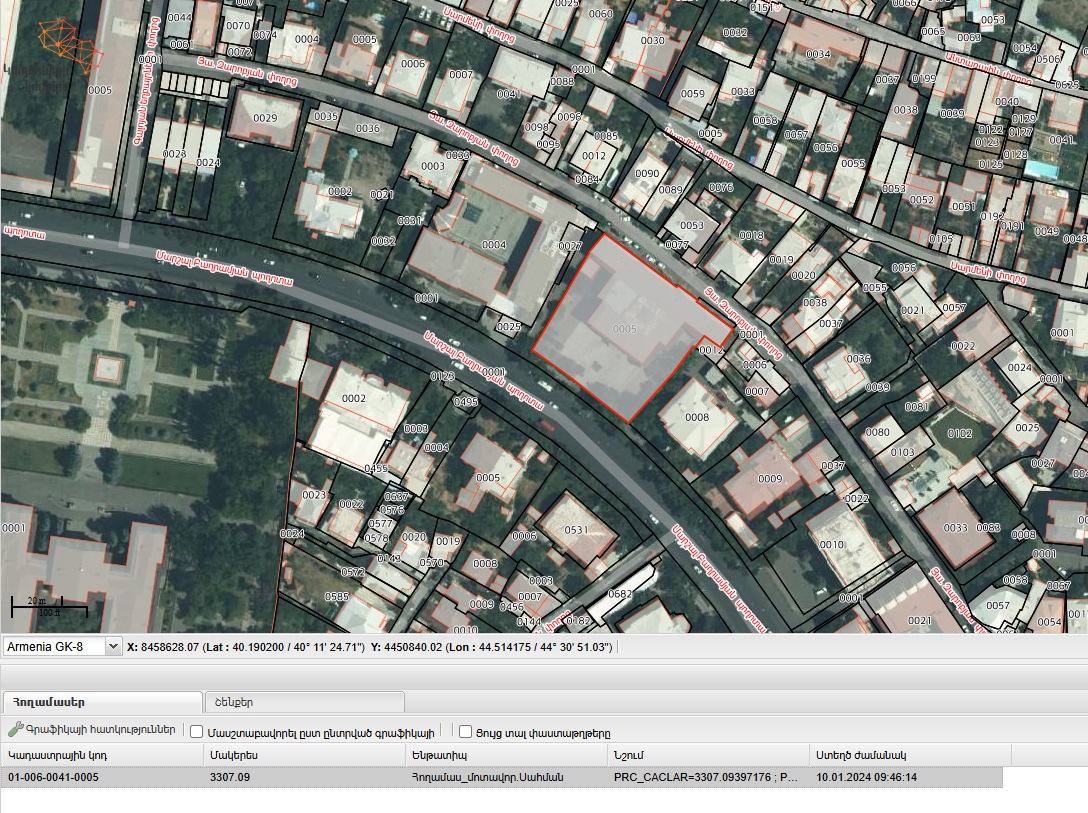Click the Ենթատիպ column header
The height and width of the screenshot is (813, 1088).
[506, 755]
